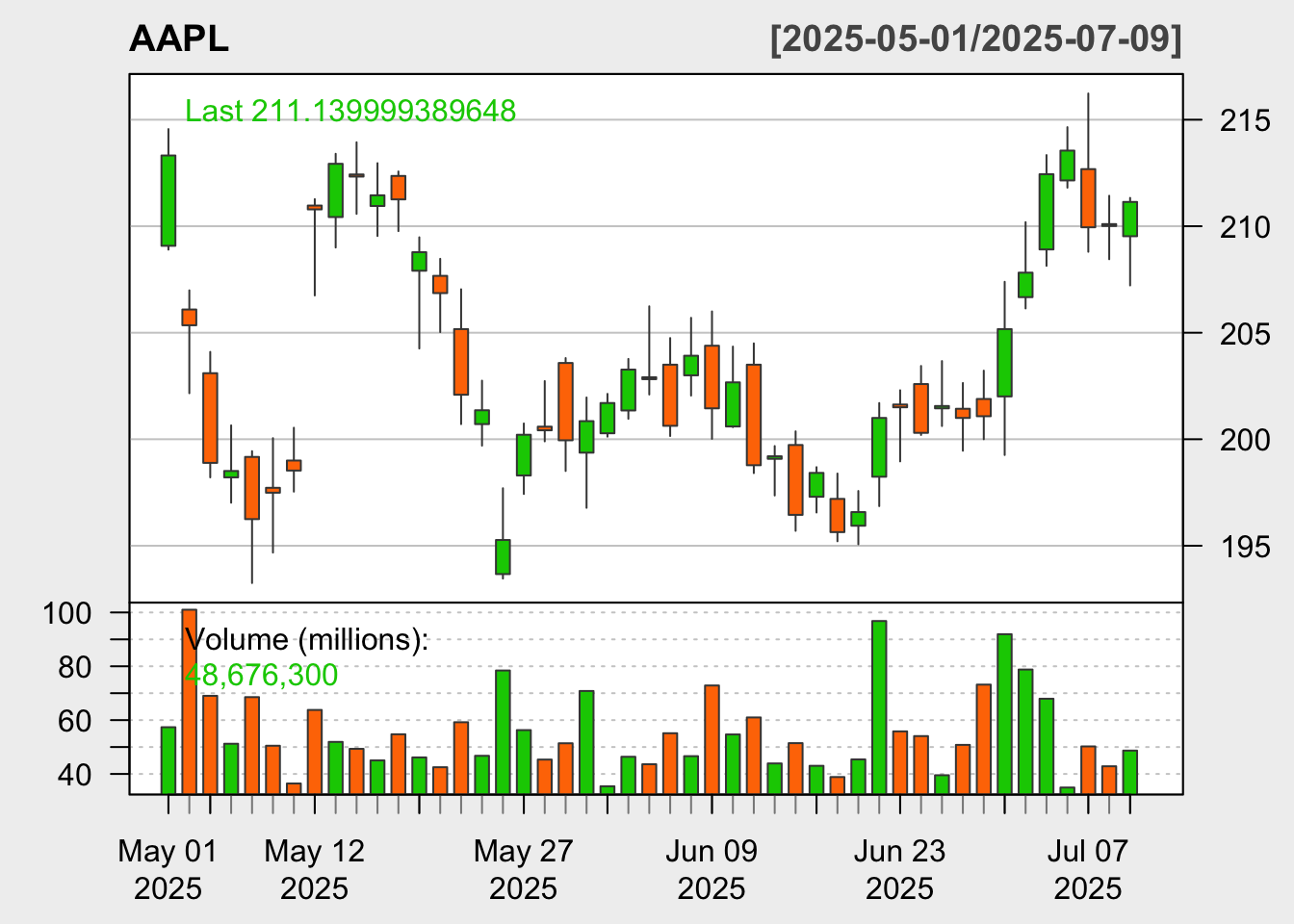This screenshot has width=1294, height=924.
Task: Select the 40 volume axis label
Action: click(x=75, y=775)
